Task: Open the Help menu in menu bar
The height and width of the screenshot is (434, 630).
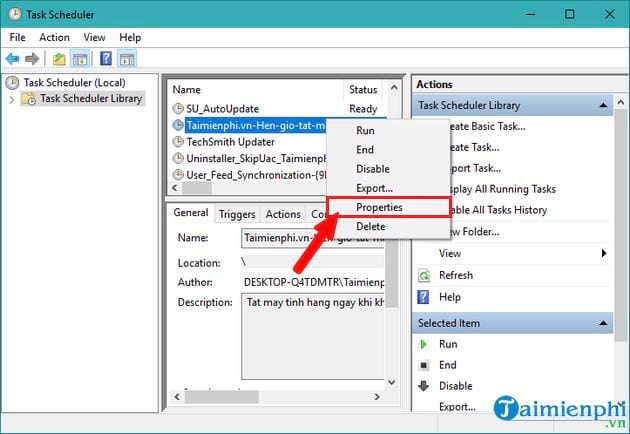Action: (130, 37)
